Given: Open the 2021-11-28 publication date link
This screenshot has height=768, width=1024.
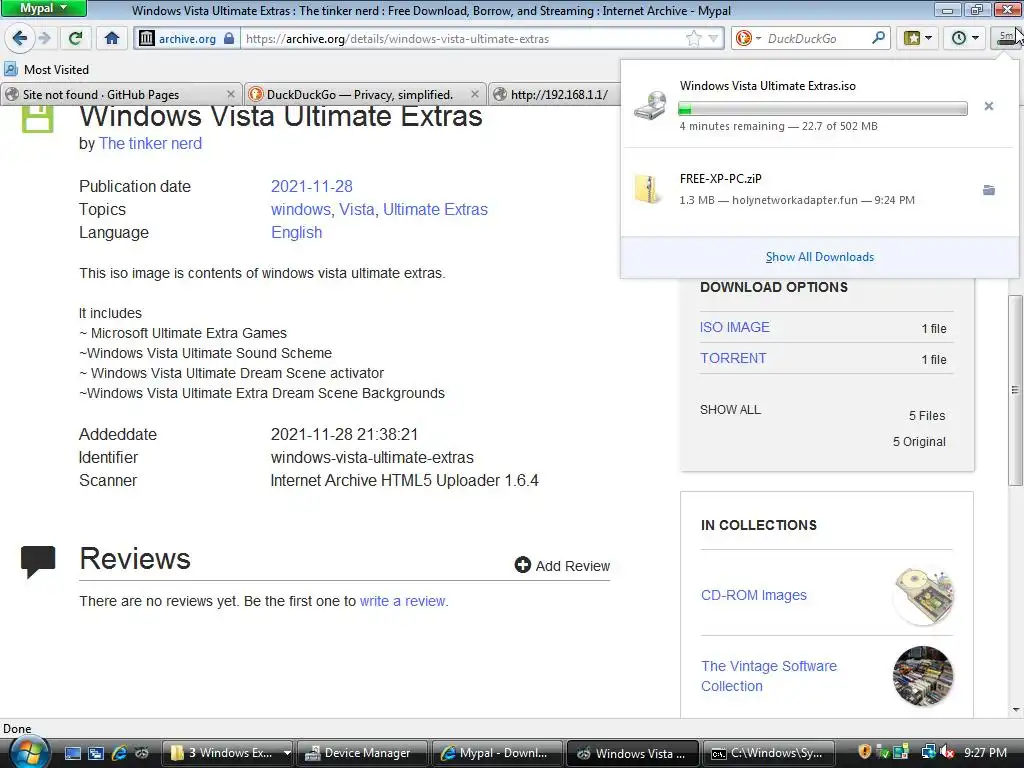Looking at the screenshot, I should coord(312,186).
